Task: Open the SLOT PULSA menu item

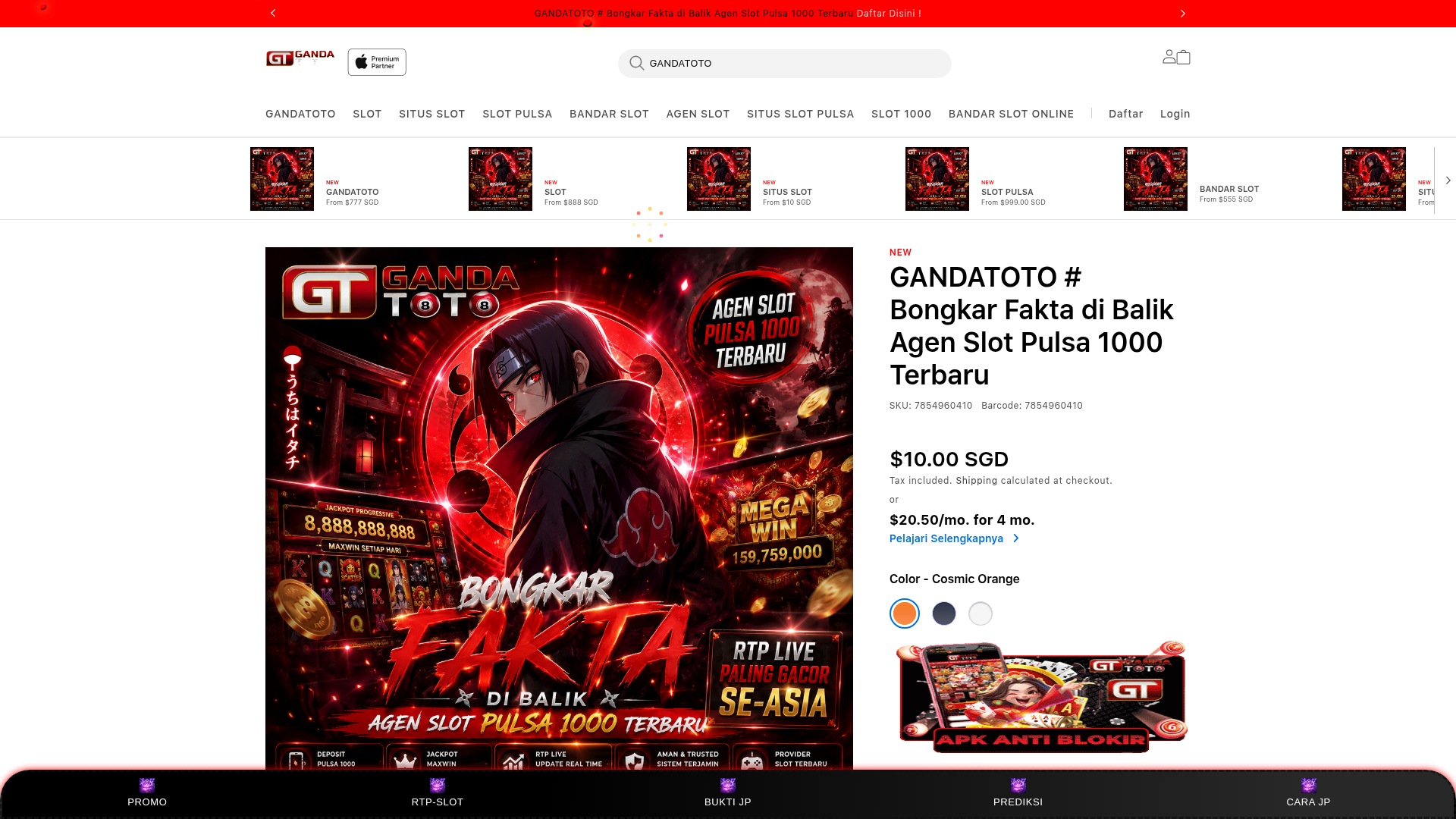Action: tap(517, 114)
